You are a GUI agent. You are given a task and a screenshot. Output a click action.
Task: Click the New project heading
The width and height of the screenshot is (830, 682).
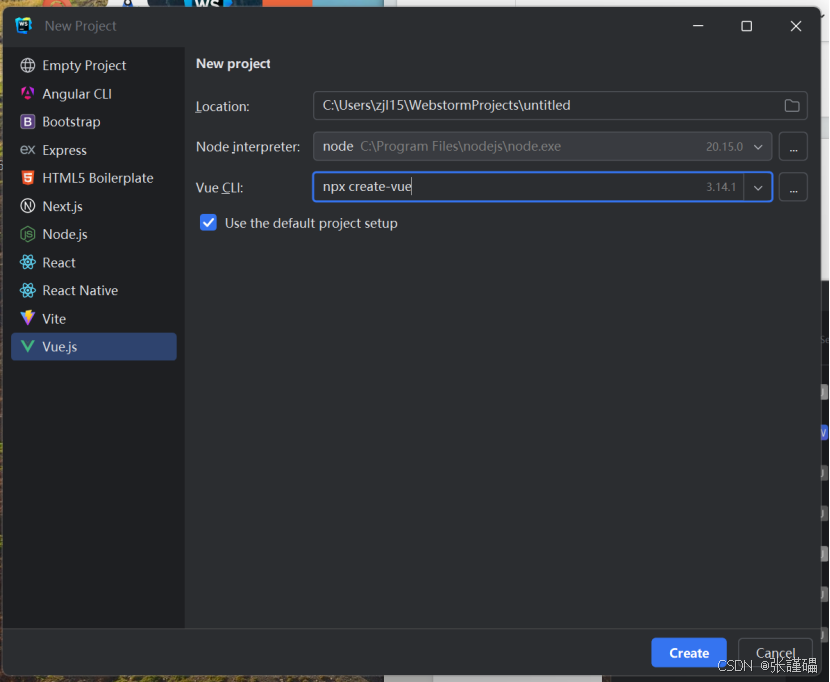(233, 64)
